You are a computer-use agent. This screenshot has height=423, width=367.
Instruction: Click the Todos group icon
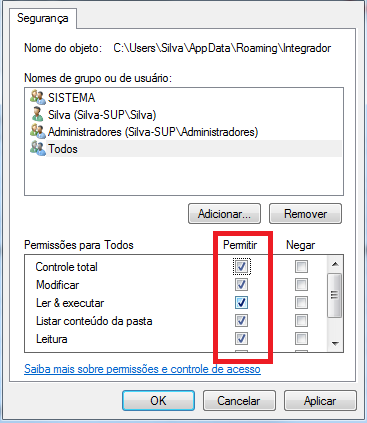coord(37,148)
